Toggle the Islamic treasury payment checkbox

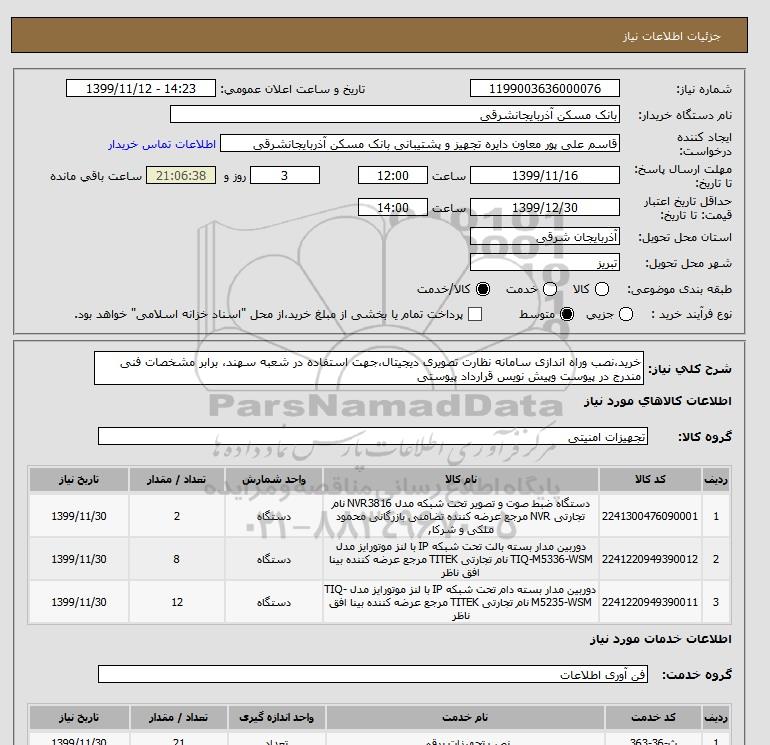click(x=475, y=314)
